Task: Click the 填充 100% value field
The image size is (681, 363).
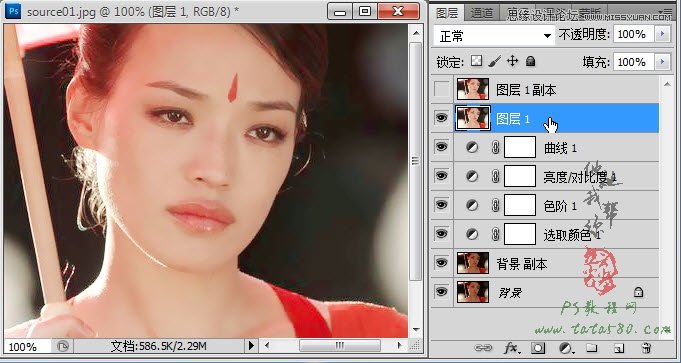Action: [x=634, y=62]
